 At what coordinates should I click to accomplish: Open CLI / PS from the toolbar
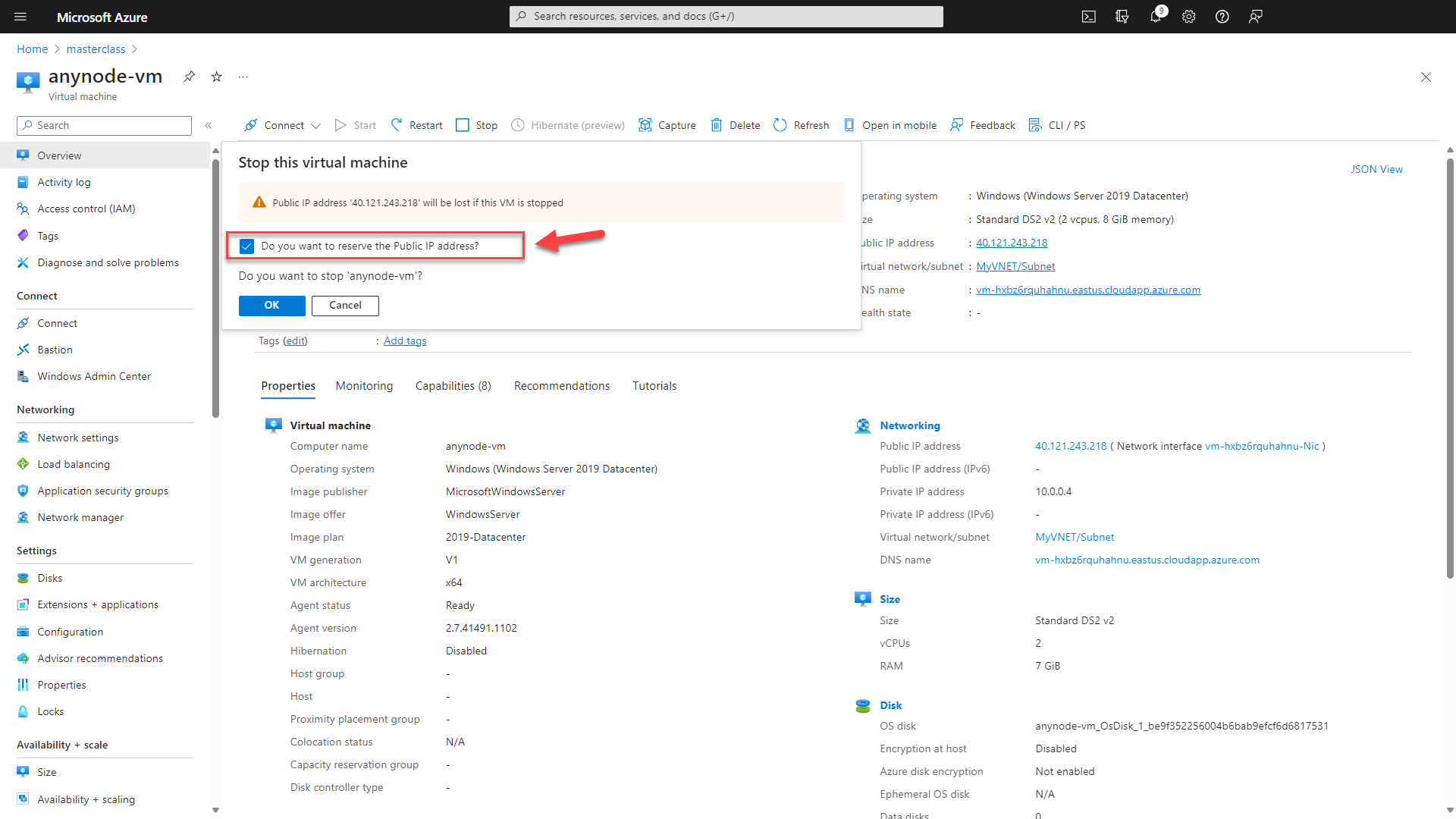click(x=1057, y=125)
